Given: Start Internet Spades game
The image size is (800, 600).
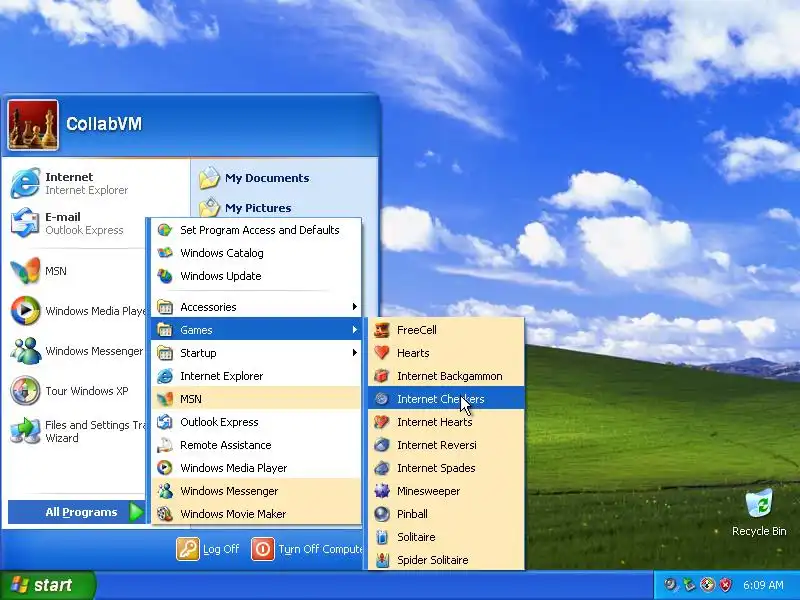Looking at the screenshot, I should point(446,468).
